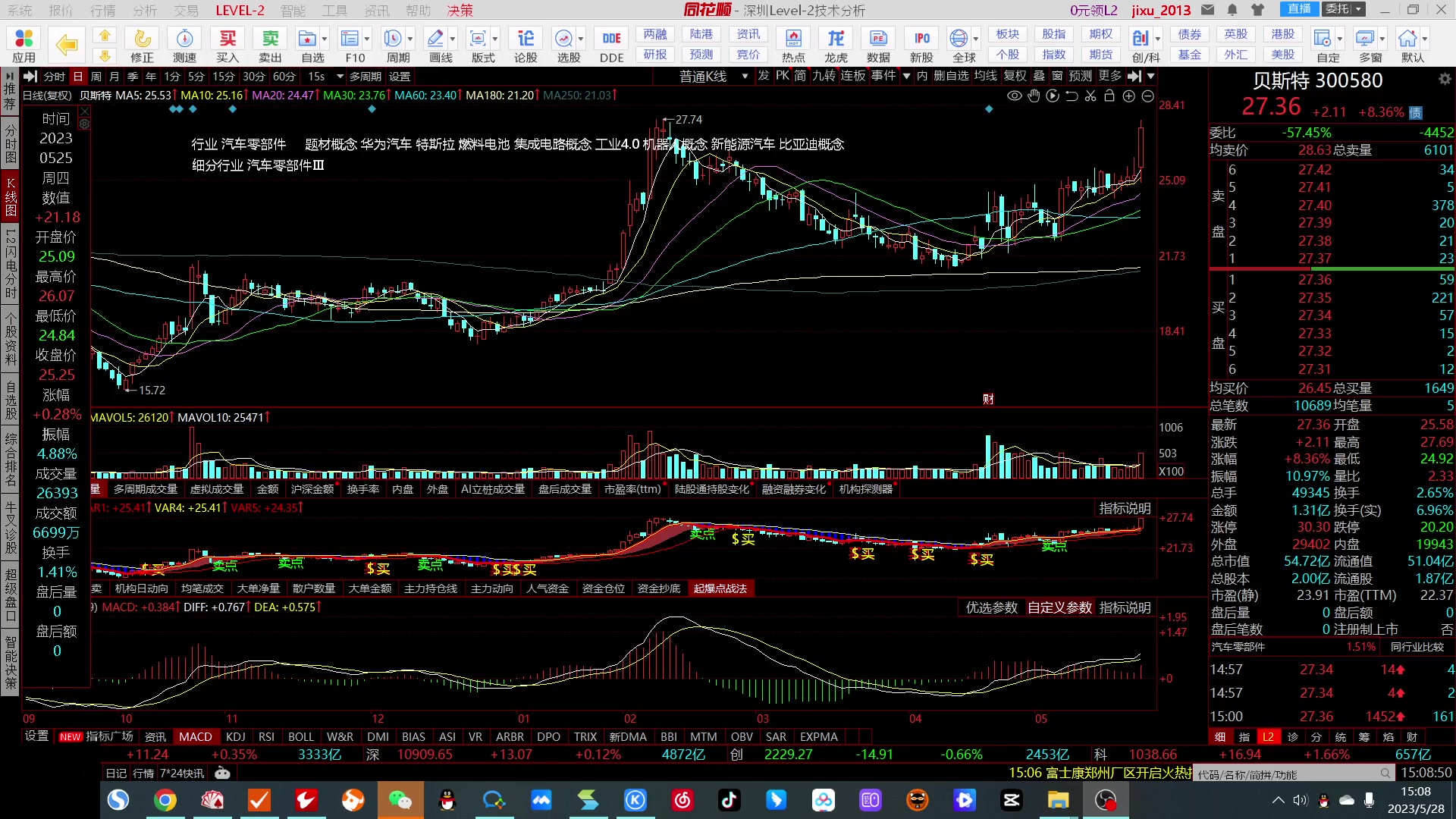The height and width of the screenshot is (819, 1456).
Task: Click the 同行业比较 link
Action: coord(1417,647)
